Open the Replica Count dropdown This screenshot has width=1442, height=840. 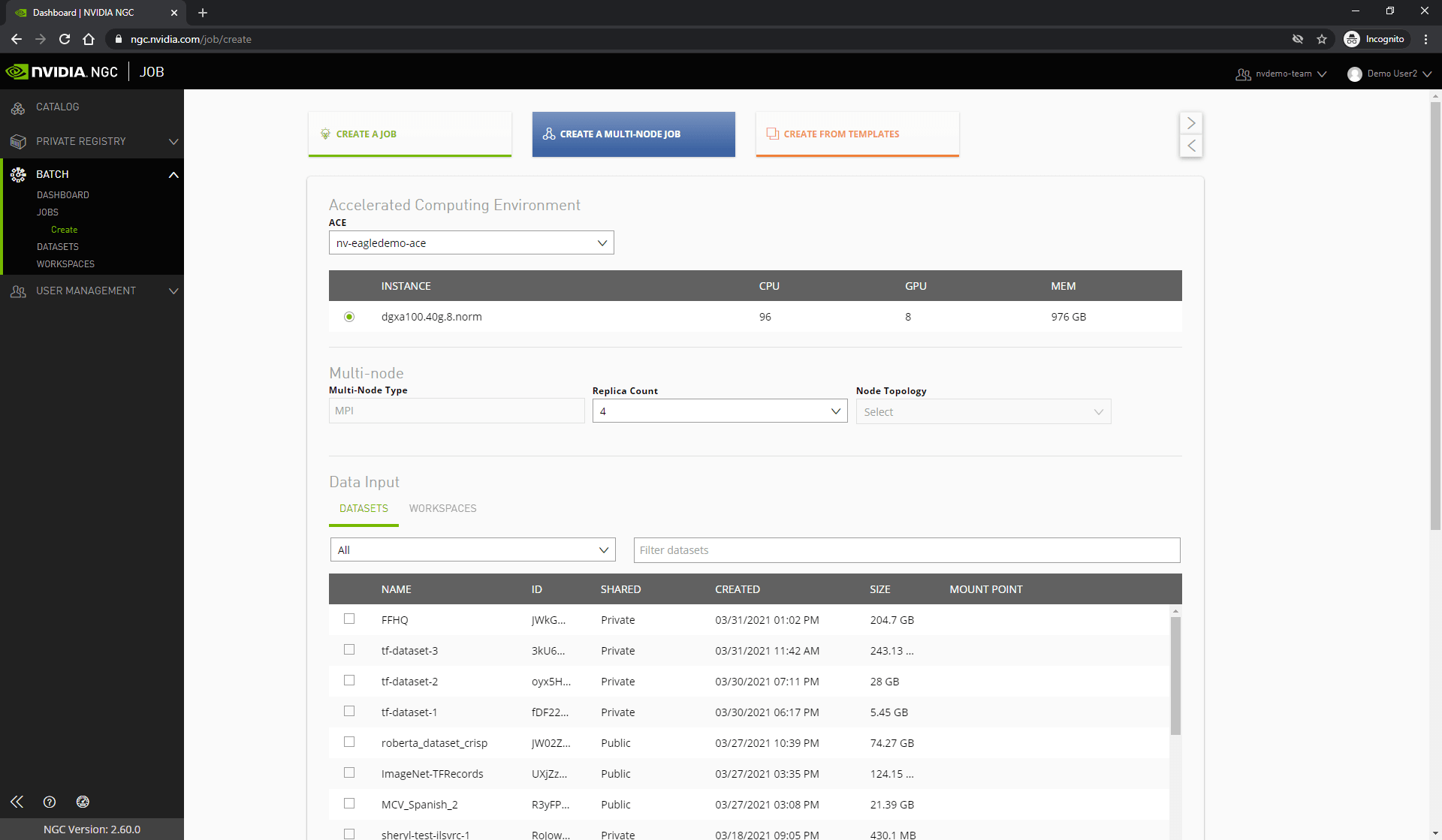719,411
